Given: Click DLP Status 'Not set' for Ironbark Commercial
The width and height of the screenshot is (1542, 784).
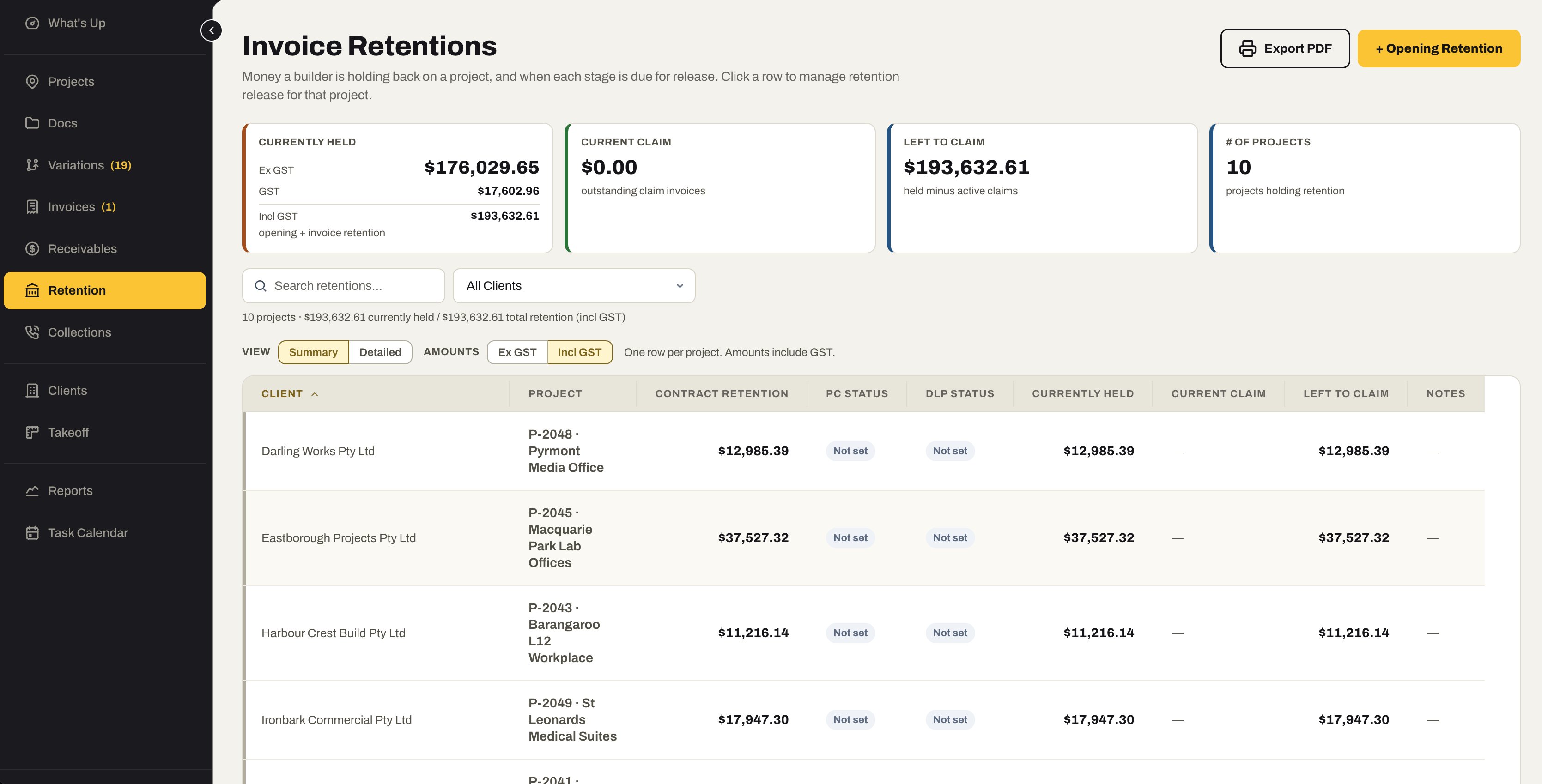Looking at the screenshot, I should point(950,719).
